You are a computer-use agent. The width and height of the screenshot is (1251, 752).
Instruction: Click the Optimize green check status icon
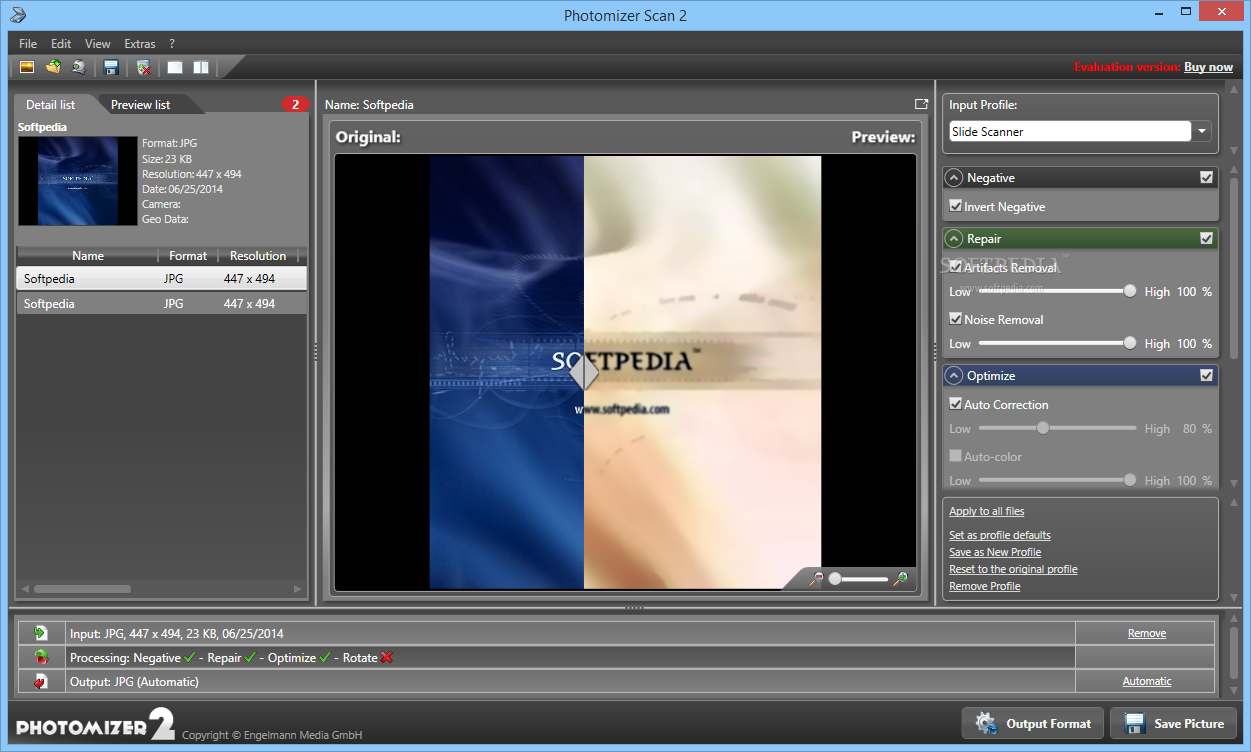[x=325, y=657]
